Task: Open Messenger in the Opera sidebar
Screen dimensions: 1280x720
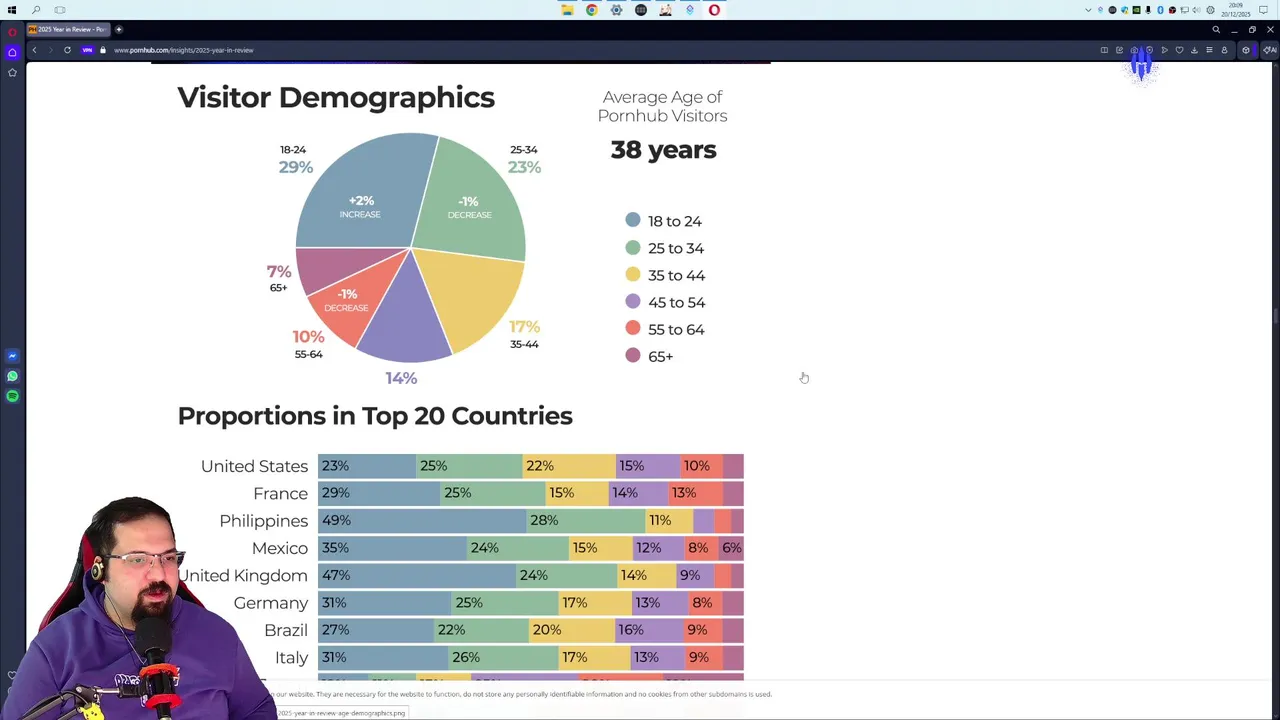Action: [x=12, y=356]
